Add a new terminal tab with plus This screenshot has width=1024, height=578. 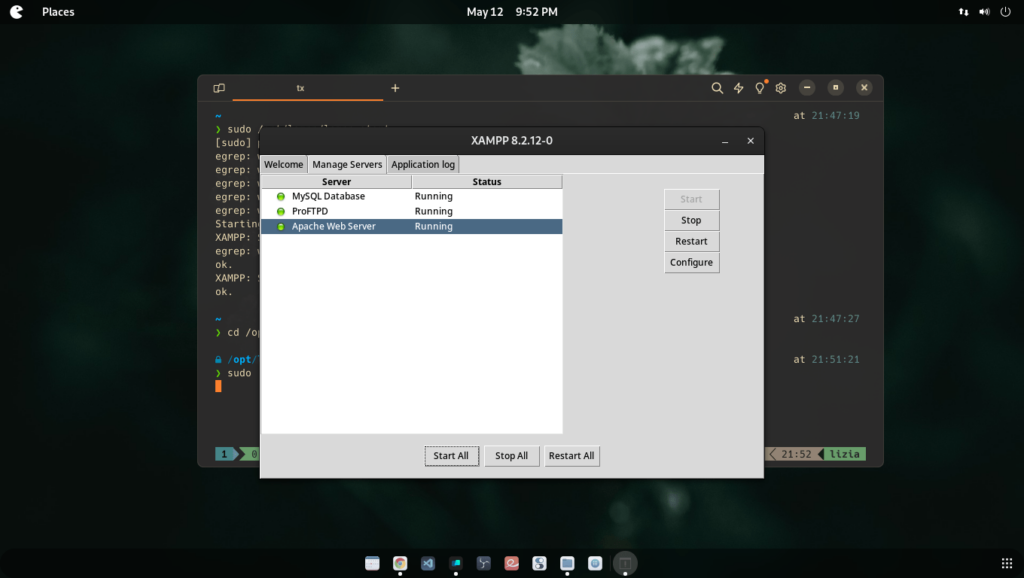click(x=395, y=88)
